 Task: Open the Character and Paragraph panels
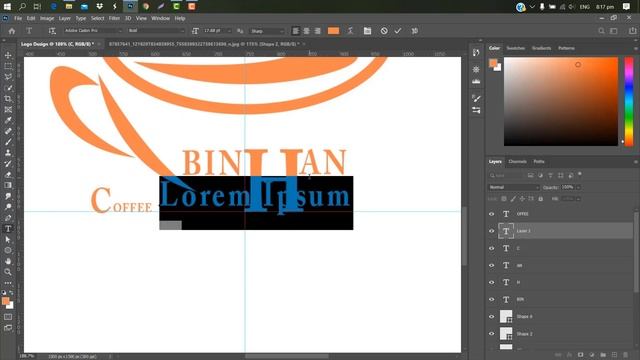tap(367, 31)
